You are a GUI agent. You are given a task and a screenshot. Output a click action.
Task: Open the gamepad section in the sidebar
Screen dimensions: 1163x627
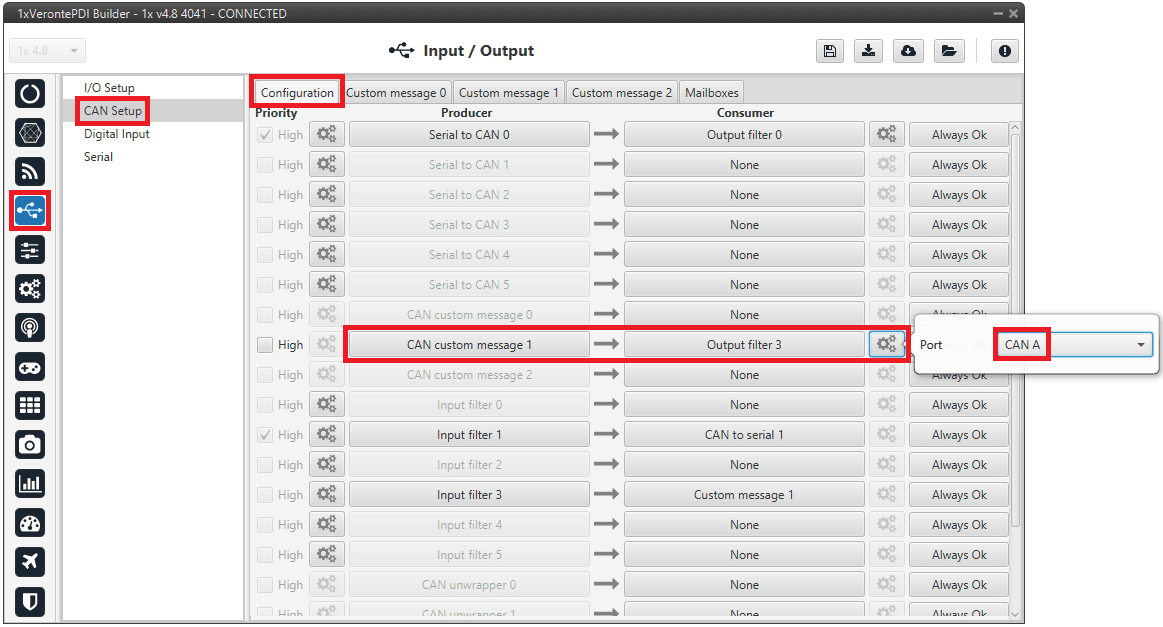30,367
